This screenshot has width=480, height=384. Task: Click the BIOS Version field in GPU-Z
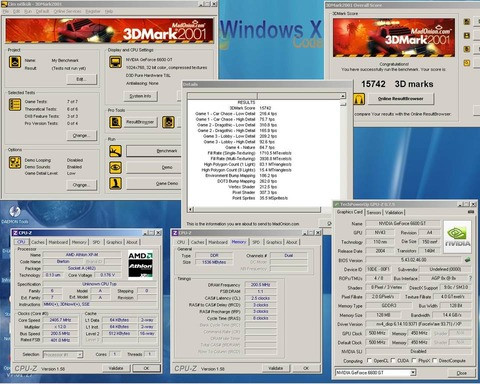tap(413, 260)
